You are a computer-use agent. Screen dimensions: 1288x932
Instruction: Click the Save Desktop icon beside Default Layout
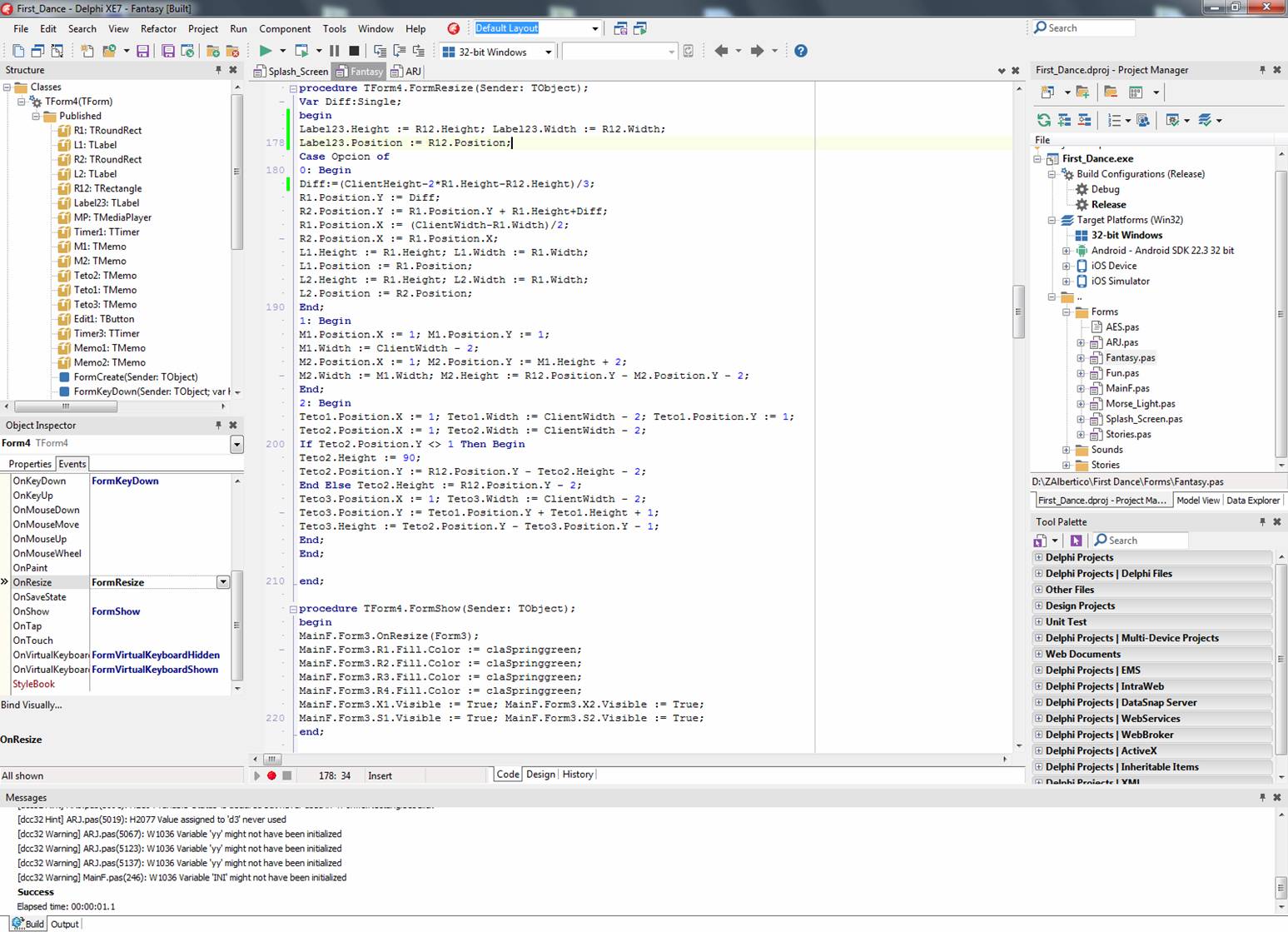click(x=620, y=28)
